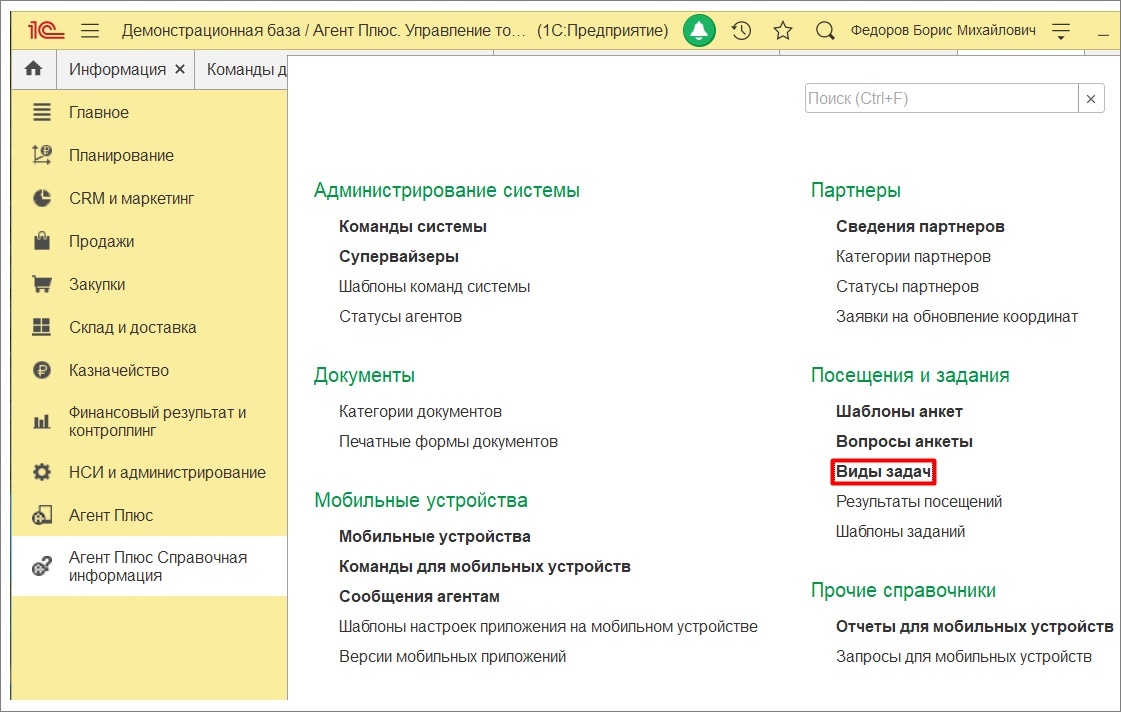Open Сведения партнеров link
Image resolution: width=1121 pixels, height=712 pixels.
(x=920, y=227)
